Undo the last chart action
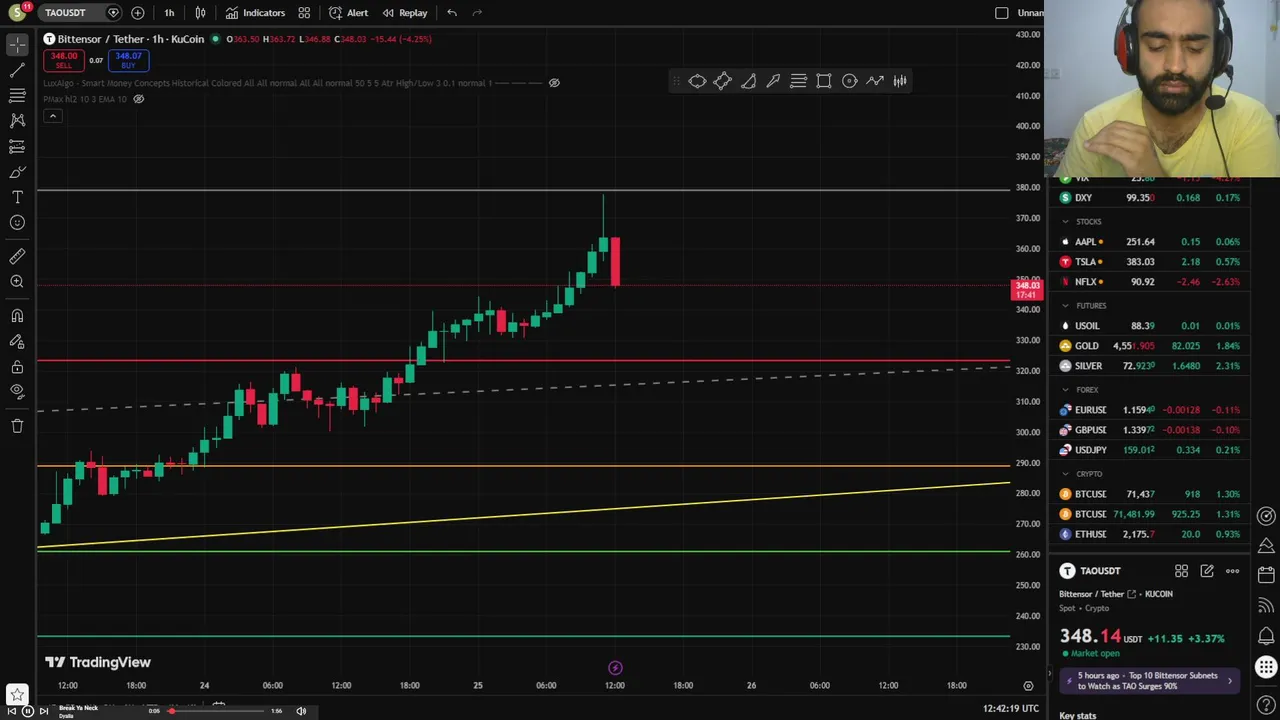Image resolution: width=1280 pixels, height=720 pixels. click(x=452, y=13)
